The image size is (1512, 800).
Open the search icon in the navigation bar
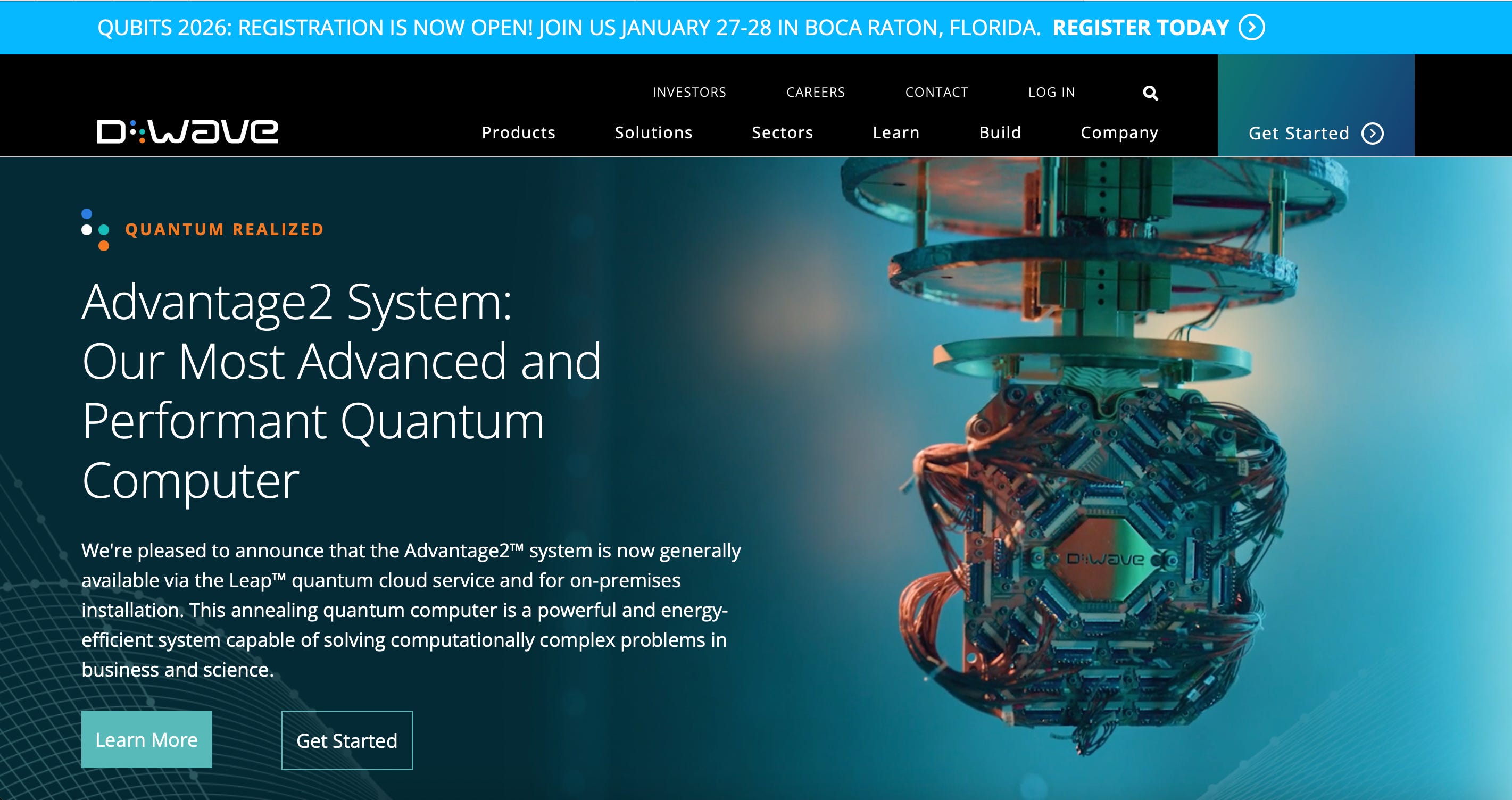point(1149,92)
